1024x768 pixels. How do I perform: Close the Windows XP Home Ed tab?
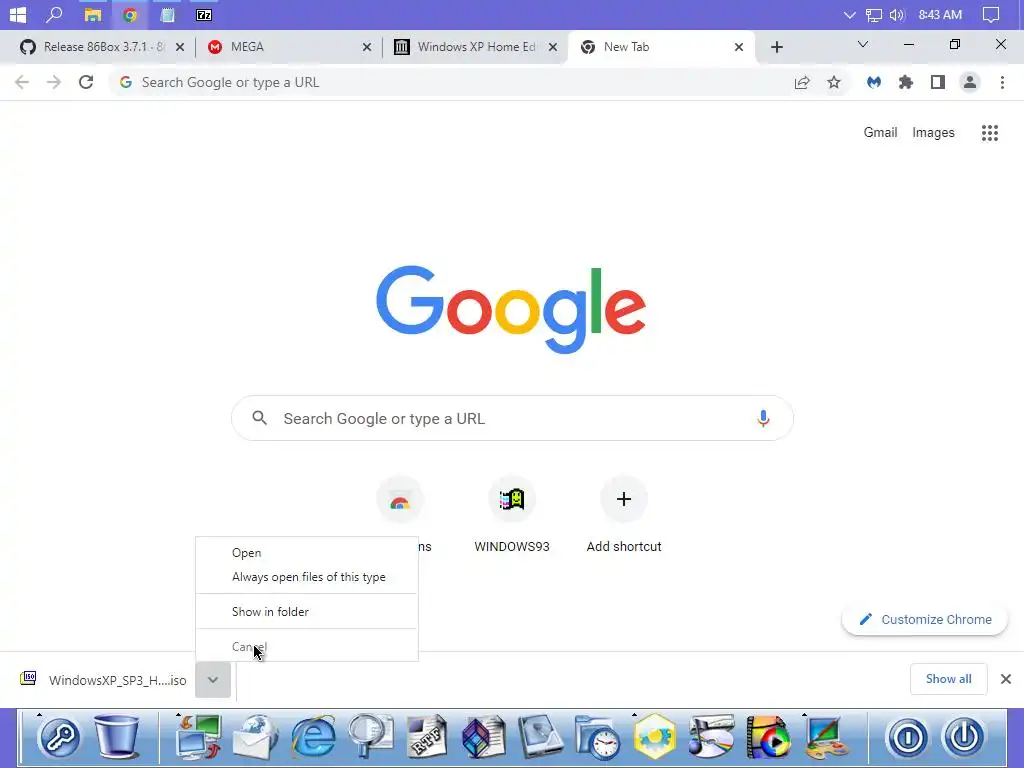pyautogui.click(x=553, y=47)
